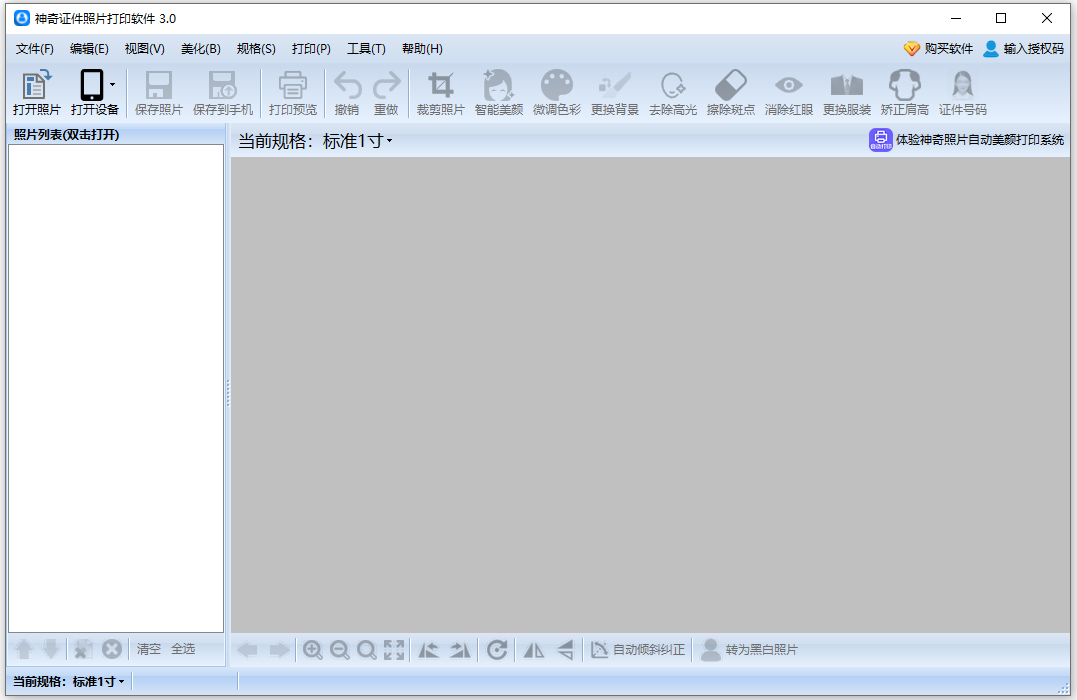Viewport: 1077px width, 700px height.
Task: Click the 微调色彩 color adjustment icon
Action: 557,91
